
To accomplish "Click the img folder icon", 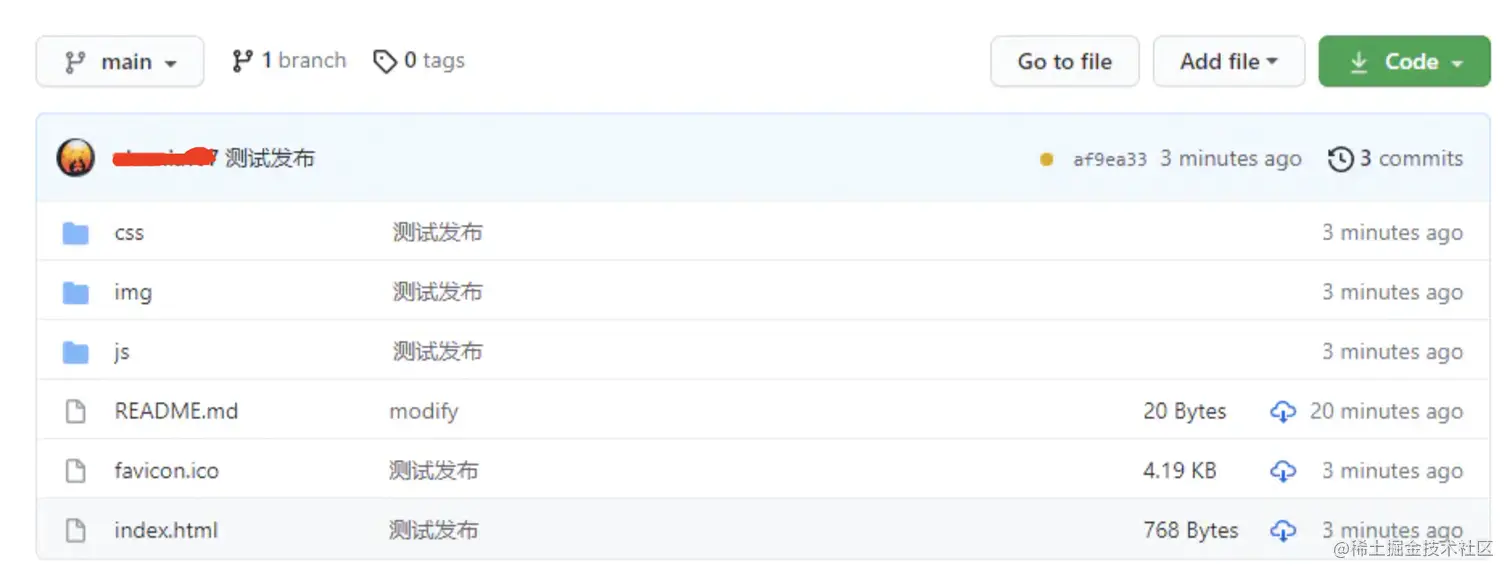I will tap(76, 292).
